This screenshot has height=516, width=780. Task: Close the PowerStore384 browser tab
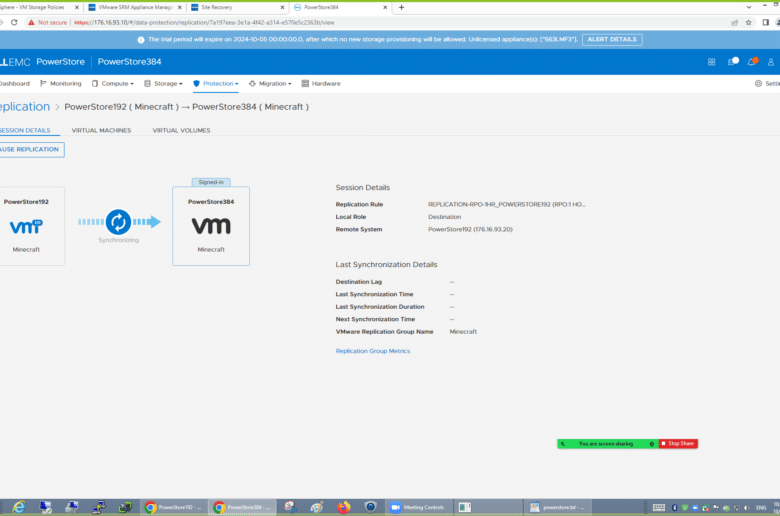click(x=385, y=7)
